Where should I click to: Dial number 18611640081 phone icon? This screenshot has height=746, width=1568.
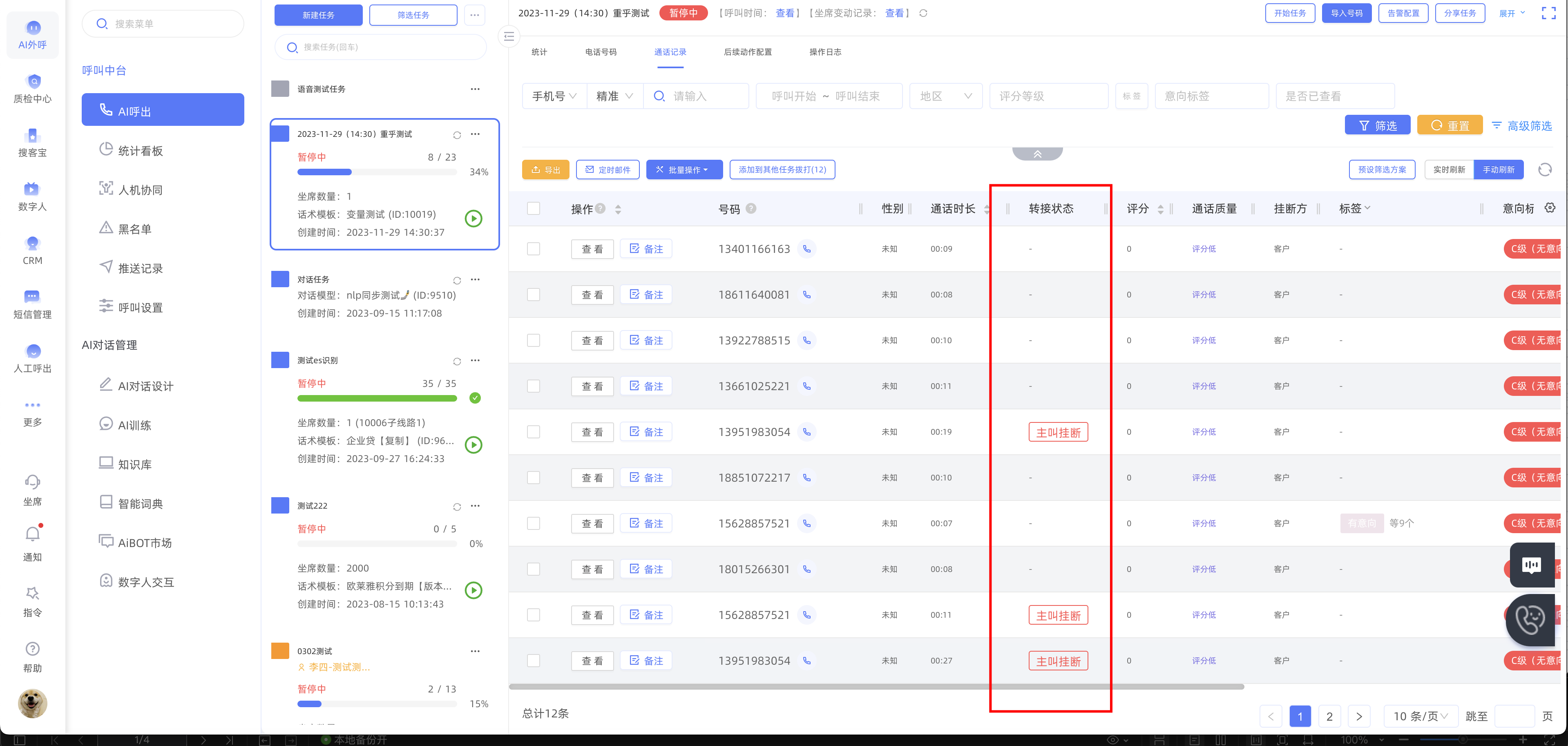[x=806, y=295]
